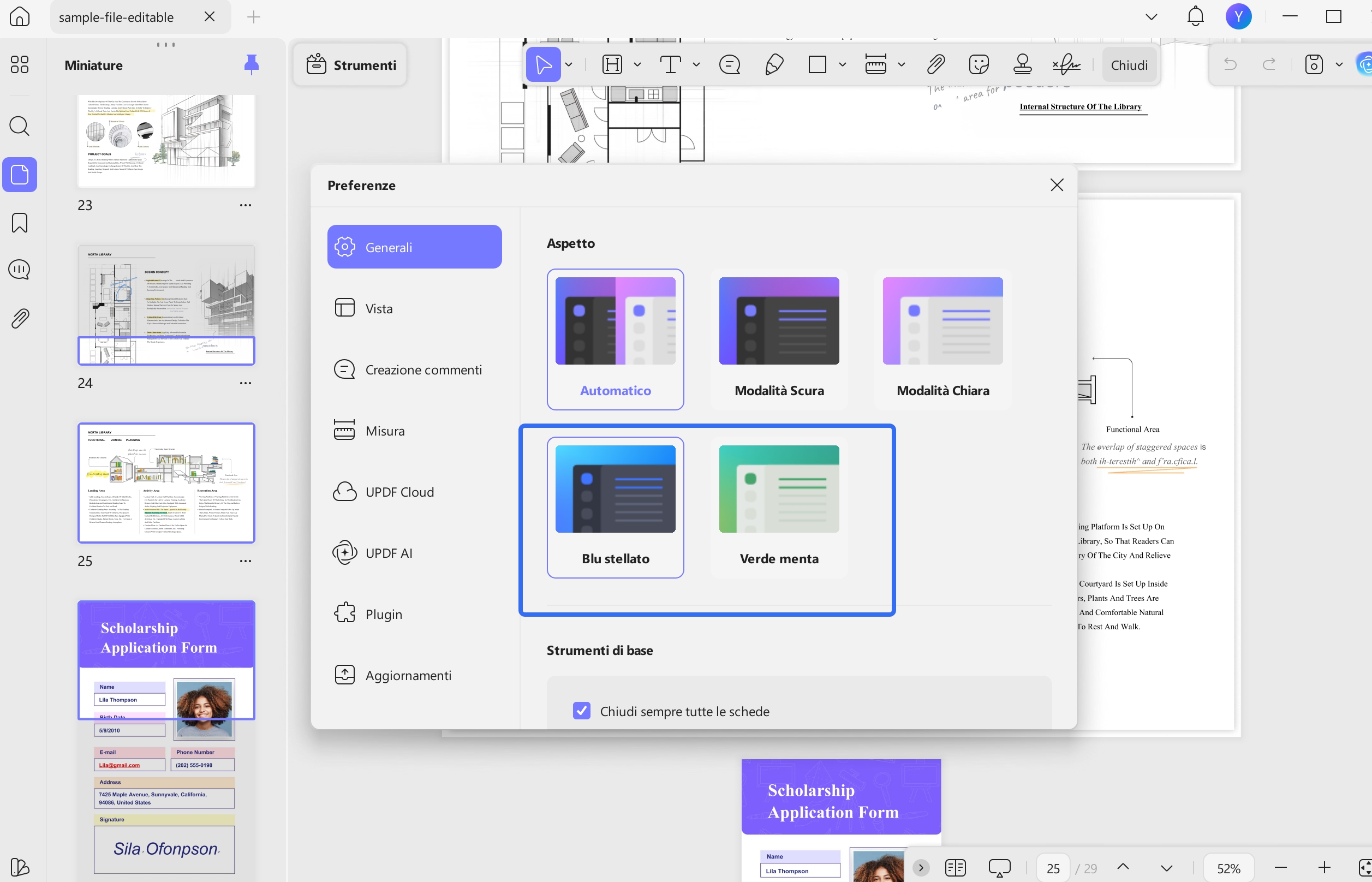This screenshot has height=882, width=1372.
Task: Add a new tab with plus
Action: [254, 16]
